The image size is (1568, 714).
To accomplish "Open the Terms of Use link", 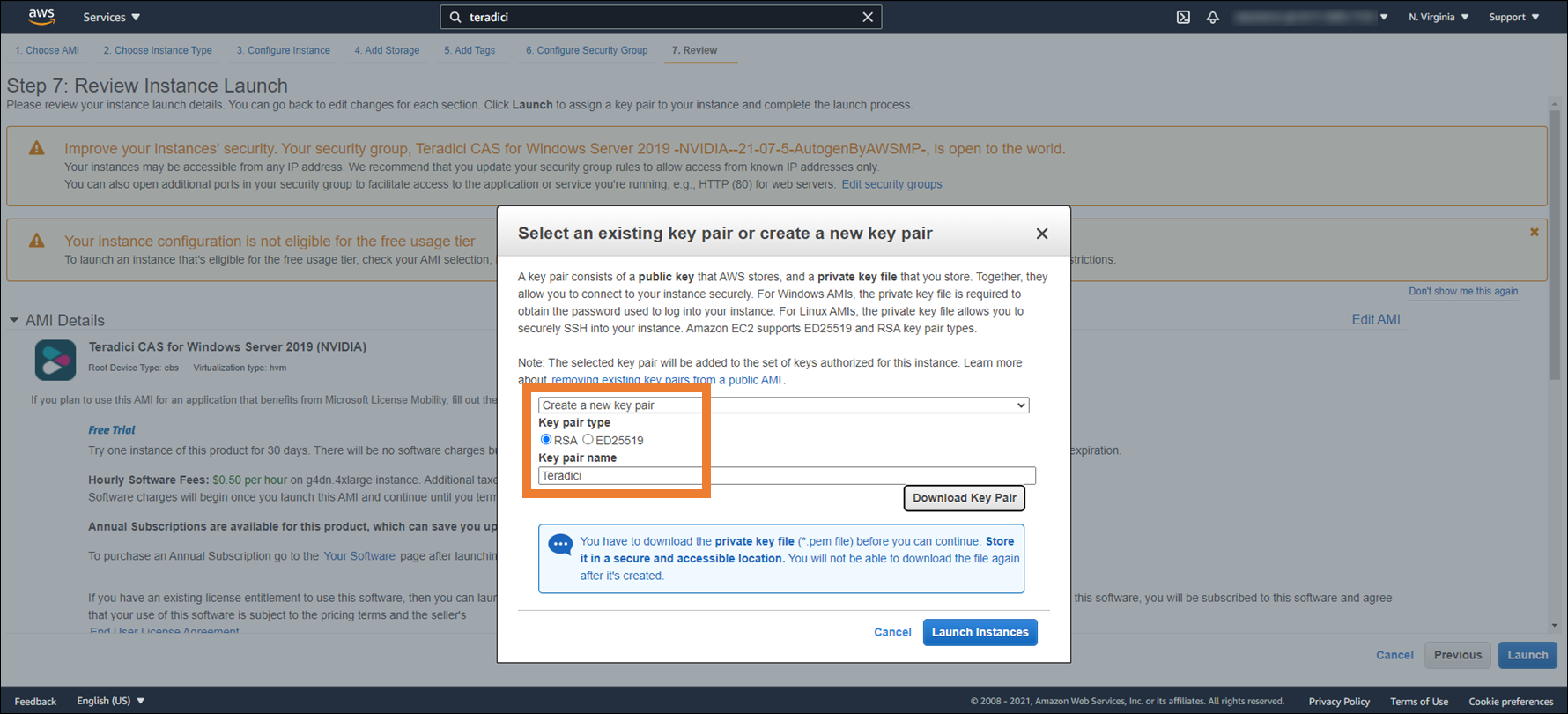I will [1419, 702].
